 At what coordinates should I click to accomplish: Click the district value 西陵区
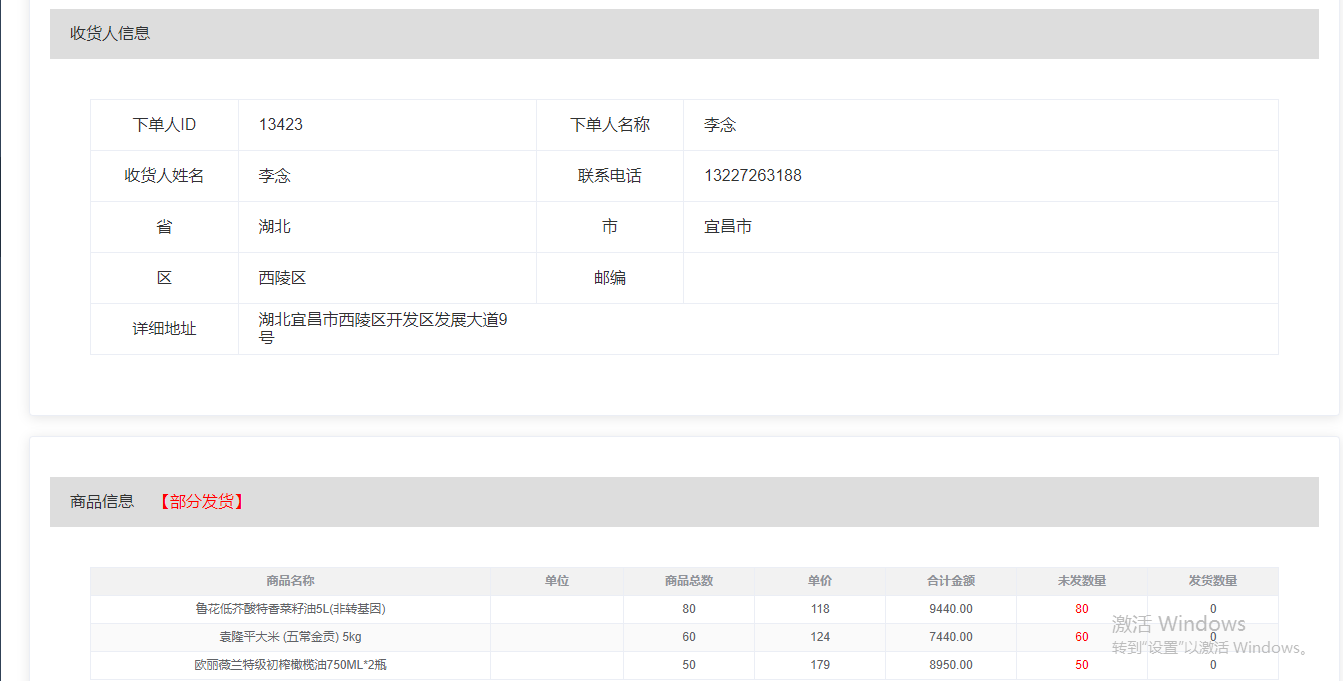click(x=283, y=278)
